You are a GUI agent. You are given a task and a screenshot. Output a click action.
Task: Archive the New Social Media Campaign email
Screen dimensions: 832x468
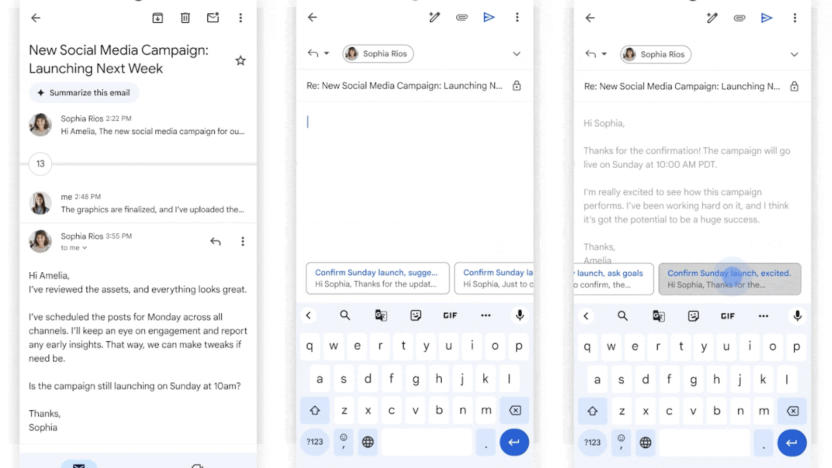pyautogui.click(x=158, y=18)
